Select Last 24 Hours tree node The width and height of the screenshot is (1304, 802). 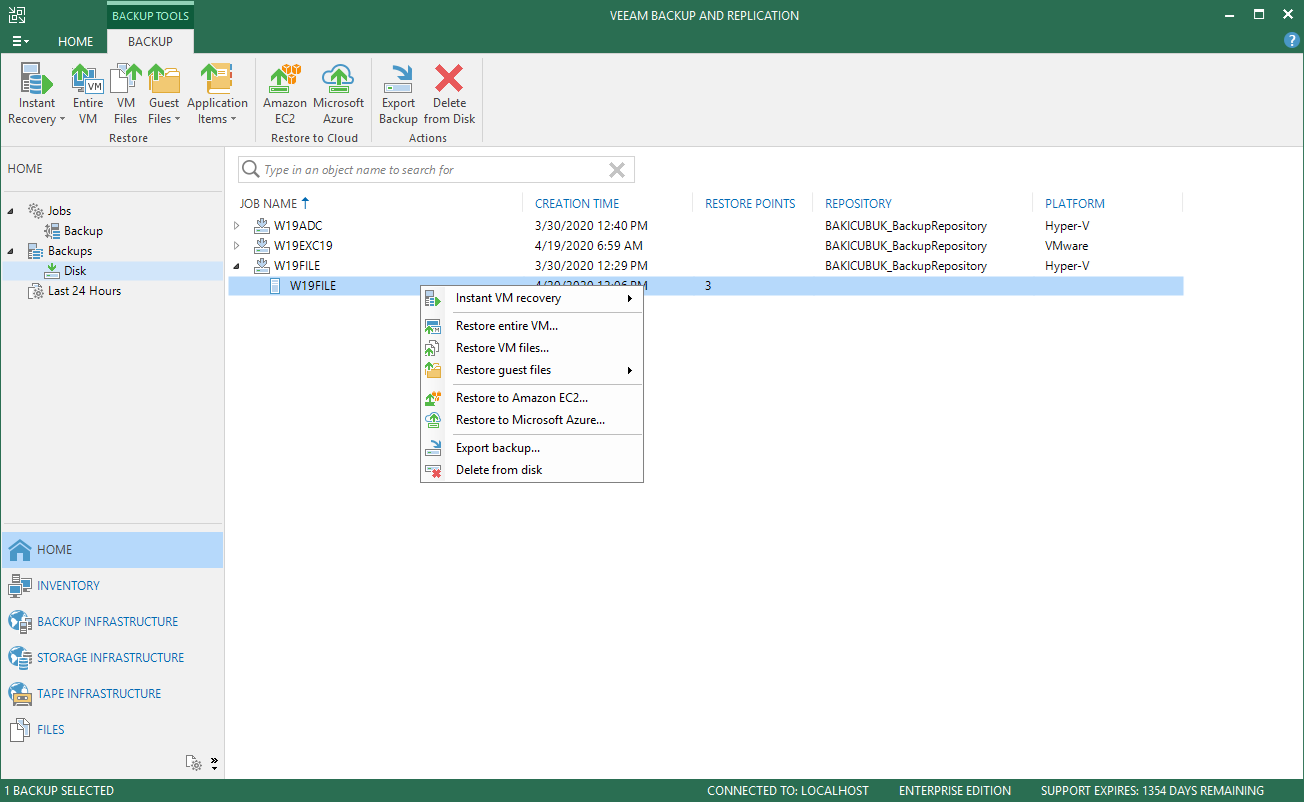84,291
